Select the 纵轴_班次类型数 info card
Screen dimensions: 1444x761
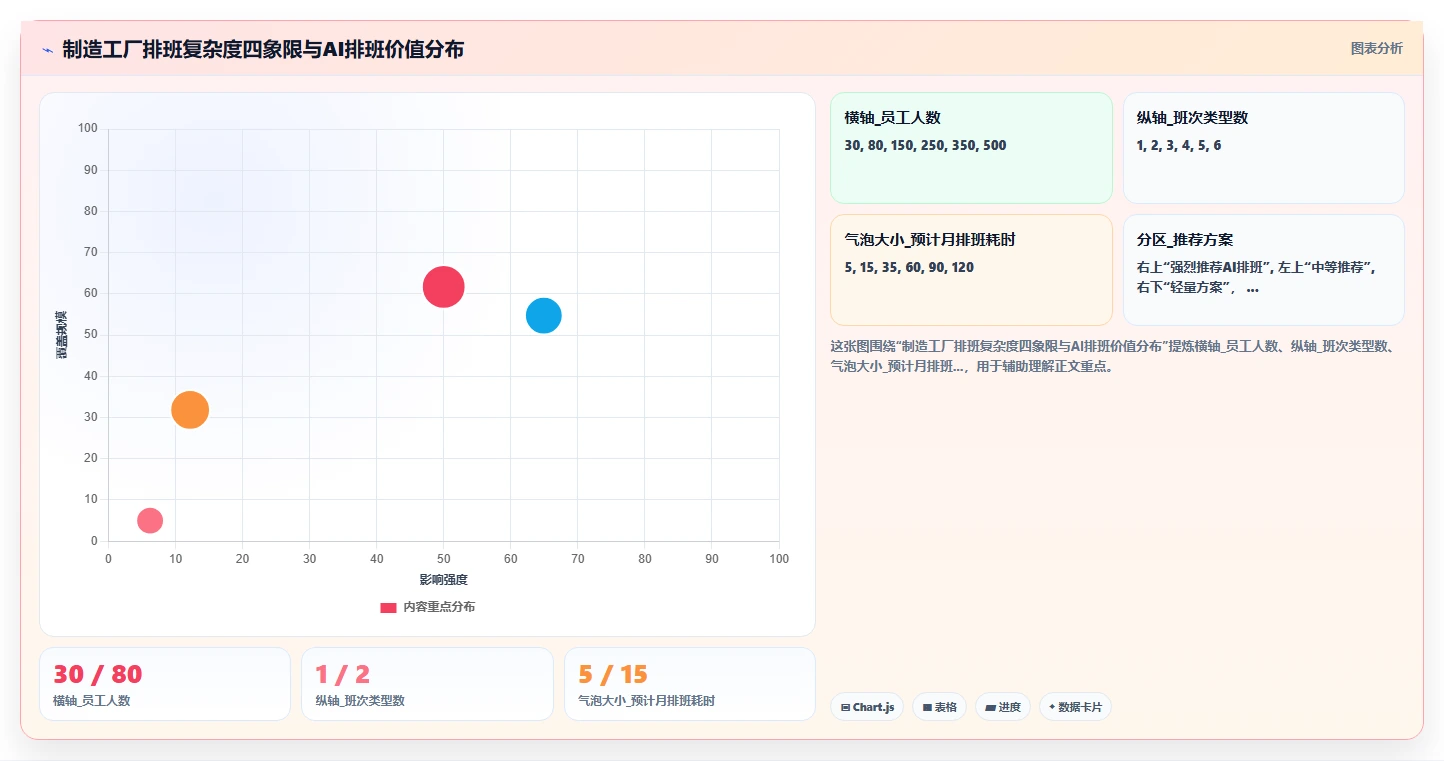[1263, 148]
